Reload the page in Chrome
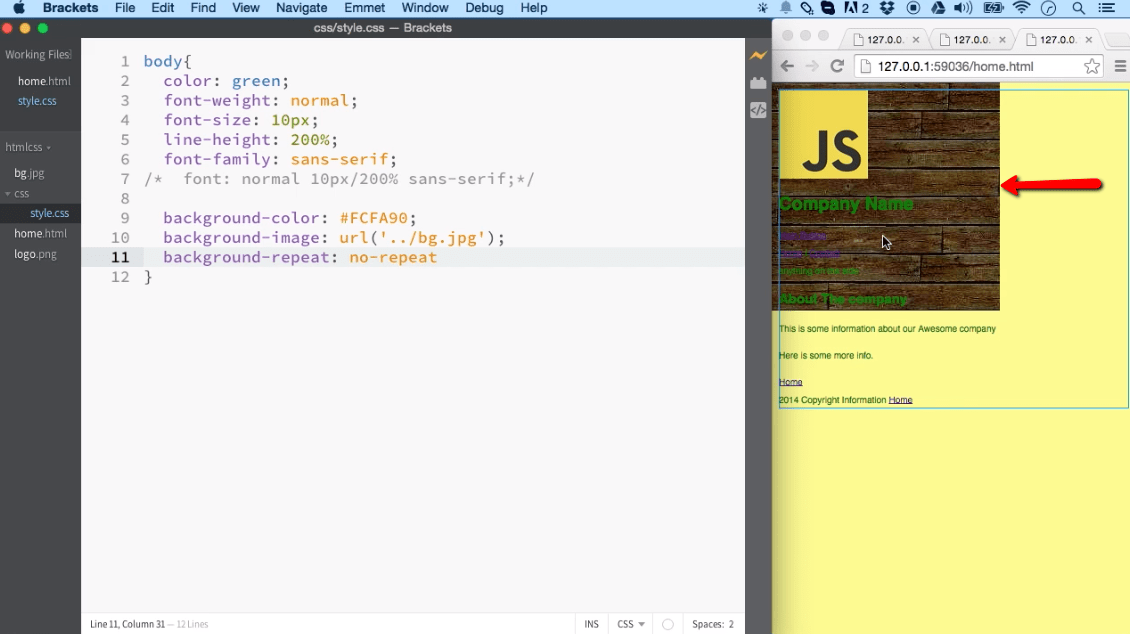The width and height of the screenshot is (1130, 634). 838,66
